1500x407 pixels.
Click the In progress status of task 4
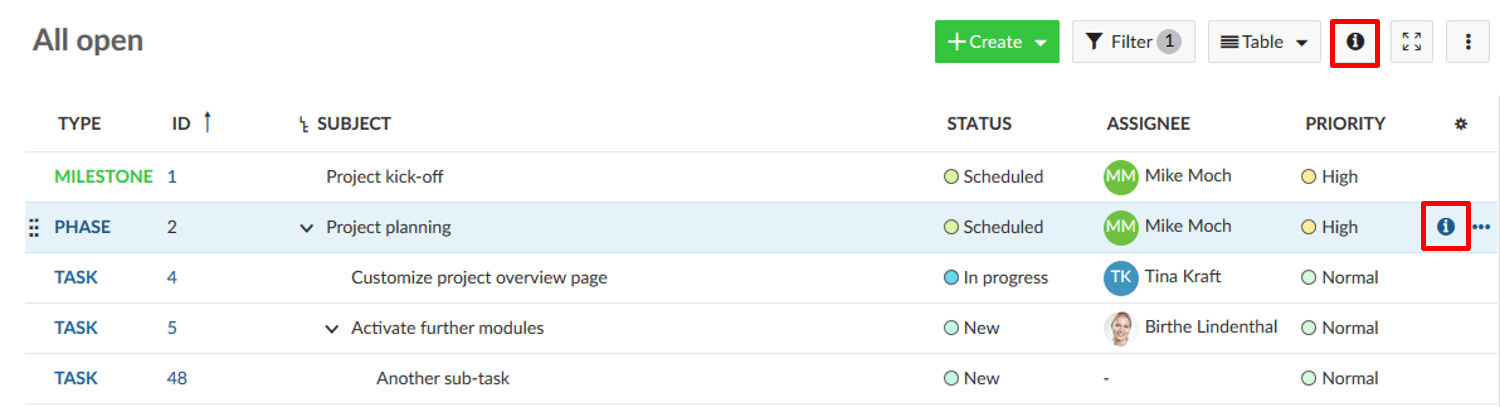tap(1004, 277)
